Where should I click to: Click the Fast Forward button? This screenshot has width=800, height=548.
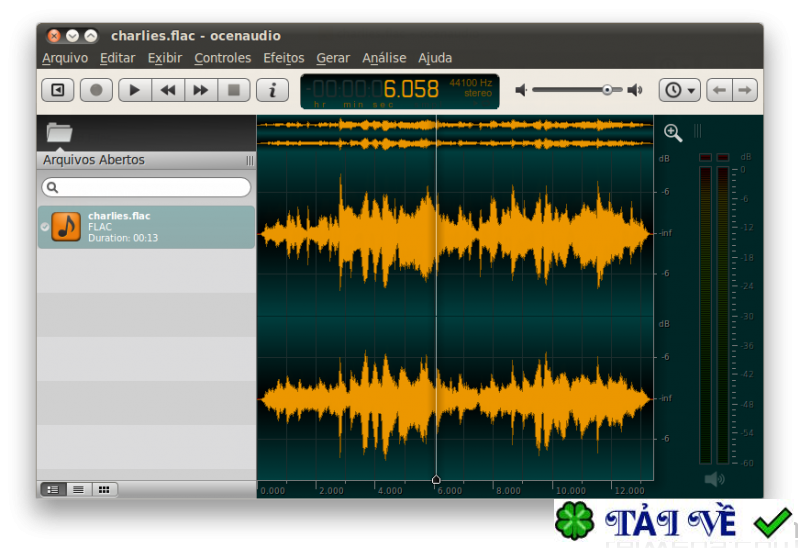201,90
